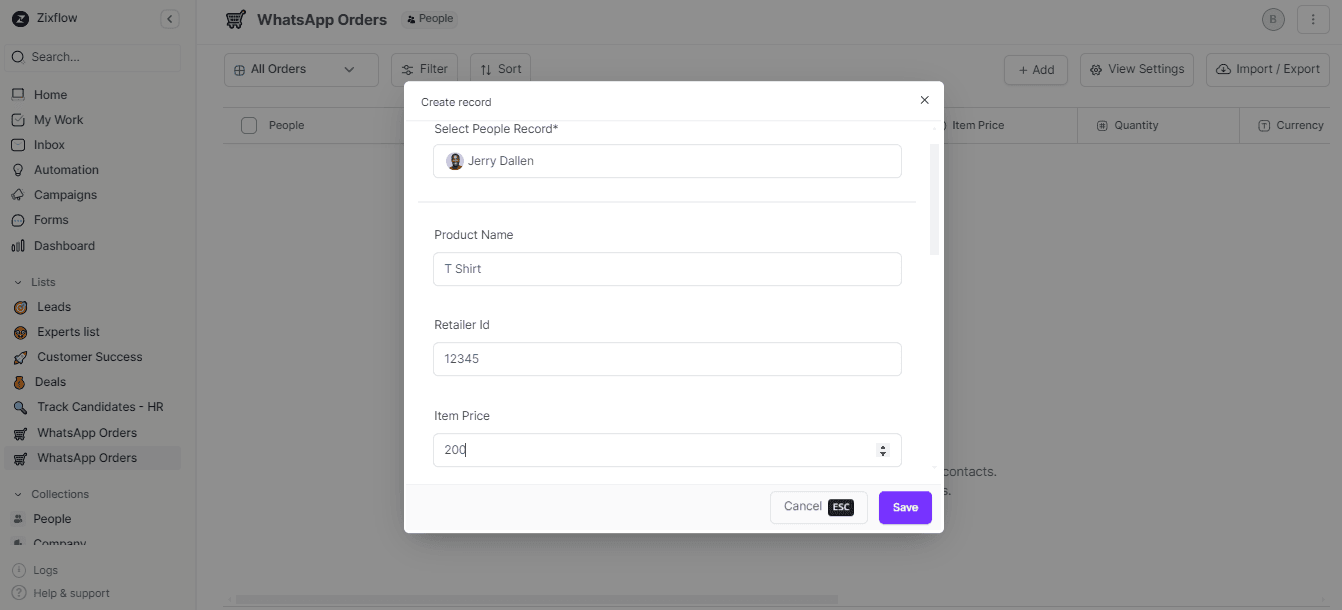Click the Zixflow logo icon
The width and height of the screenshot is (1342, 610).
click(x=20, y=19)
